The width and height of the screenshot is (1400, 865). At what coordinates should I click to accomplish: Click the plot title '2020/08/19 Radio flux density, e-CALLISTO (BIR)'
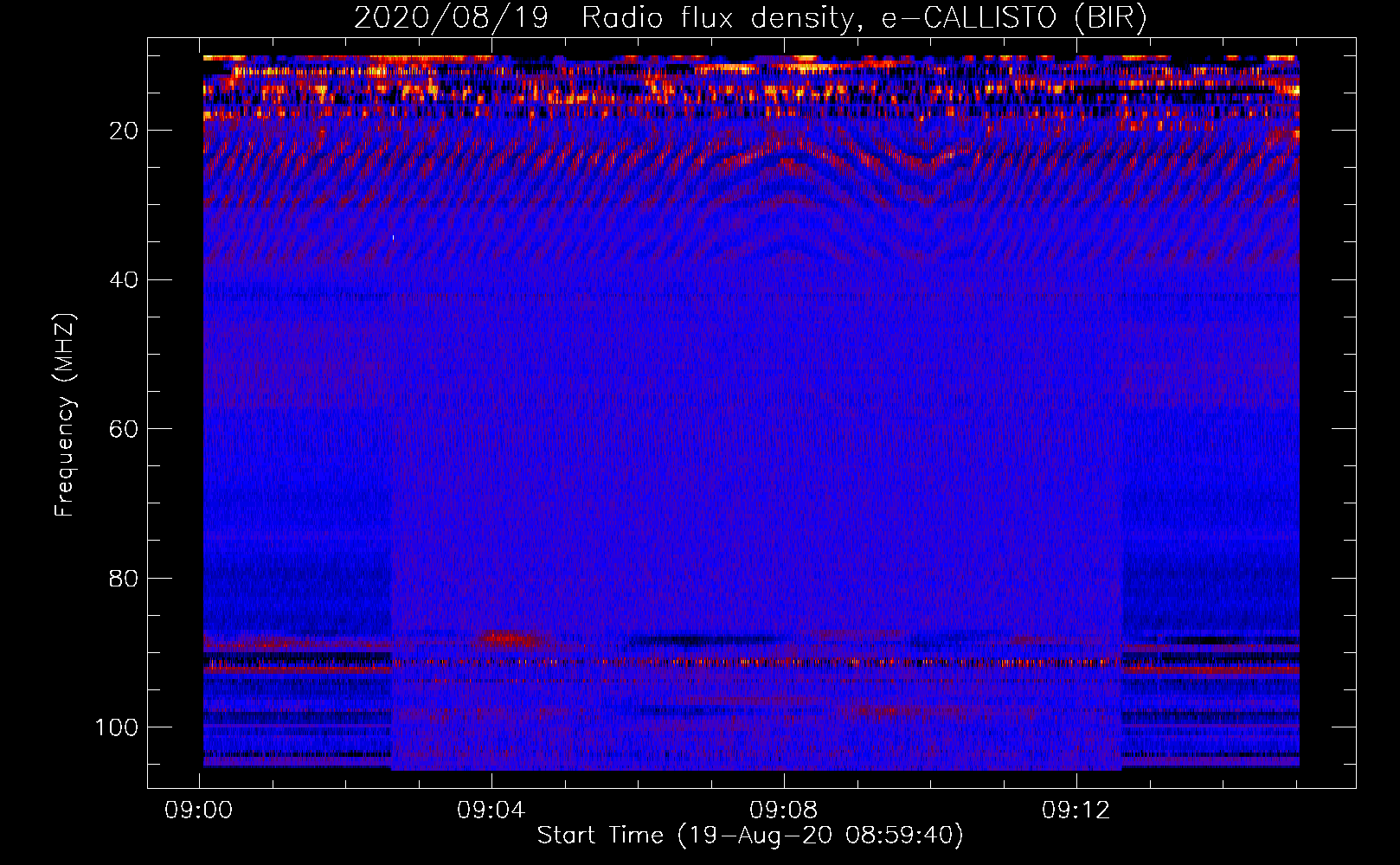pos(750,17)
